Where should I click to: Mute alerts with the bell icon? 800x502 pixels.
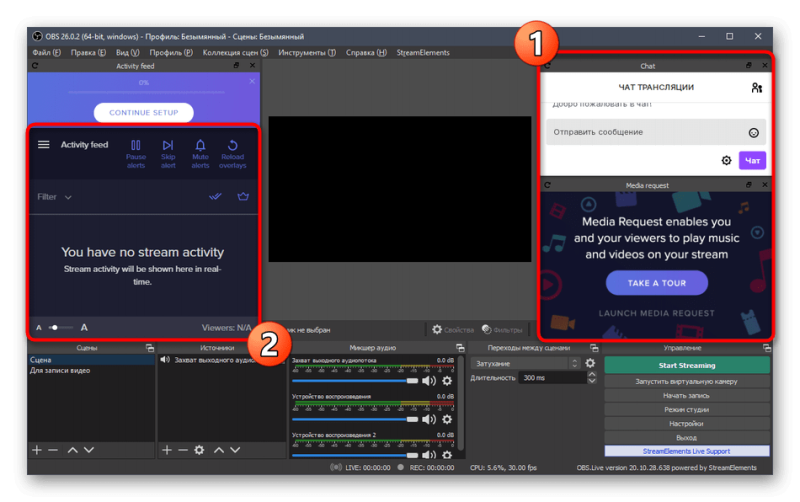click(x=201, y=154)
